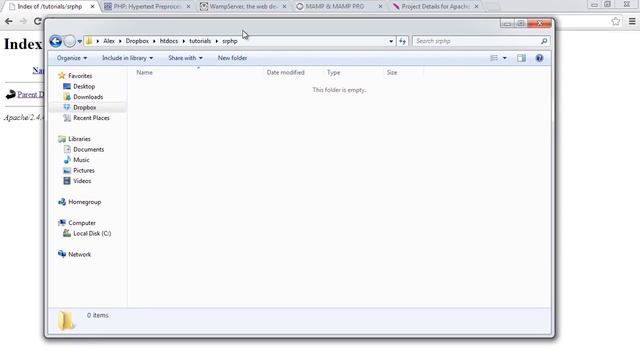The width and height of the screenshot is (640, 360).
Task: Expand the arrow between Dropbox and htdocs
Action: 154,41
